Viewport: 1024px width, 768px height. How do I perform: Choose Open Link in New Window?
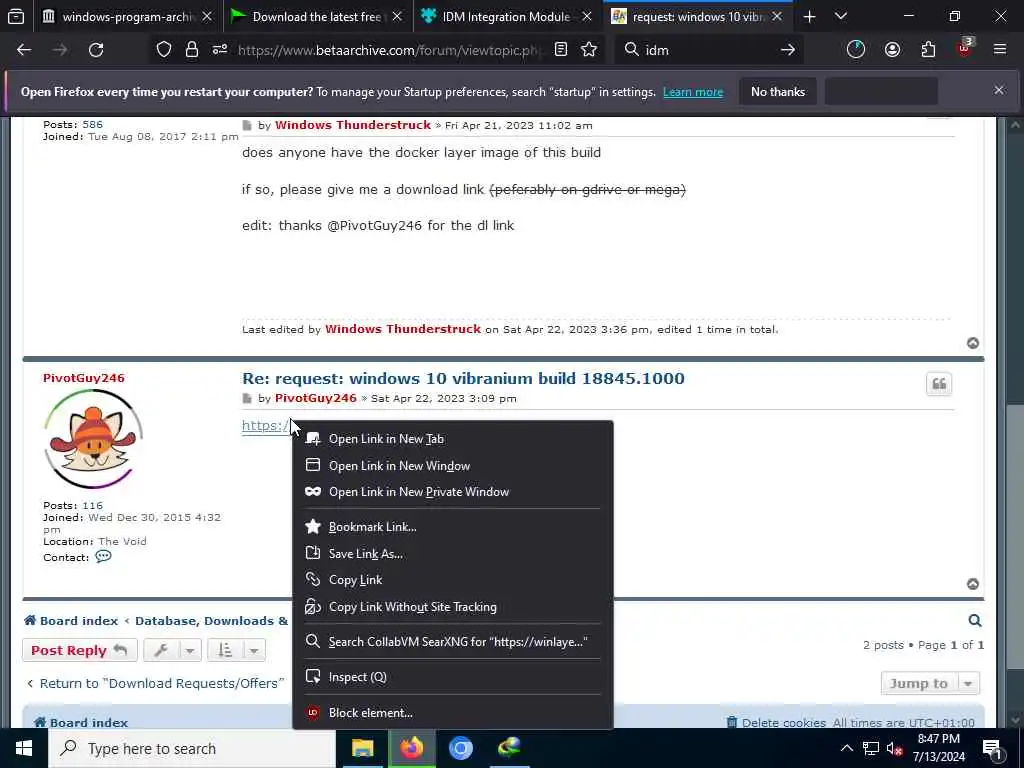click(x=452, y=466)
